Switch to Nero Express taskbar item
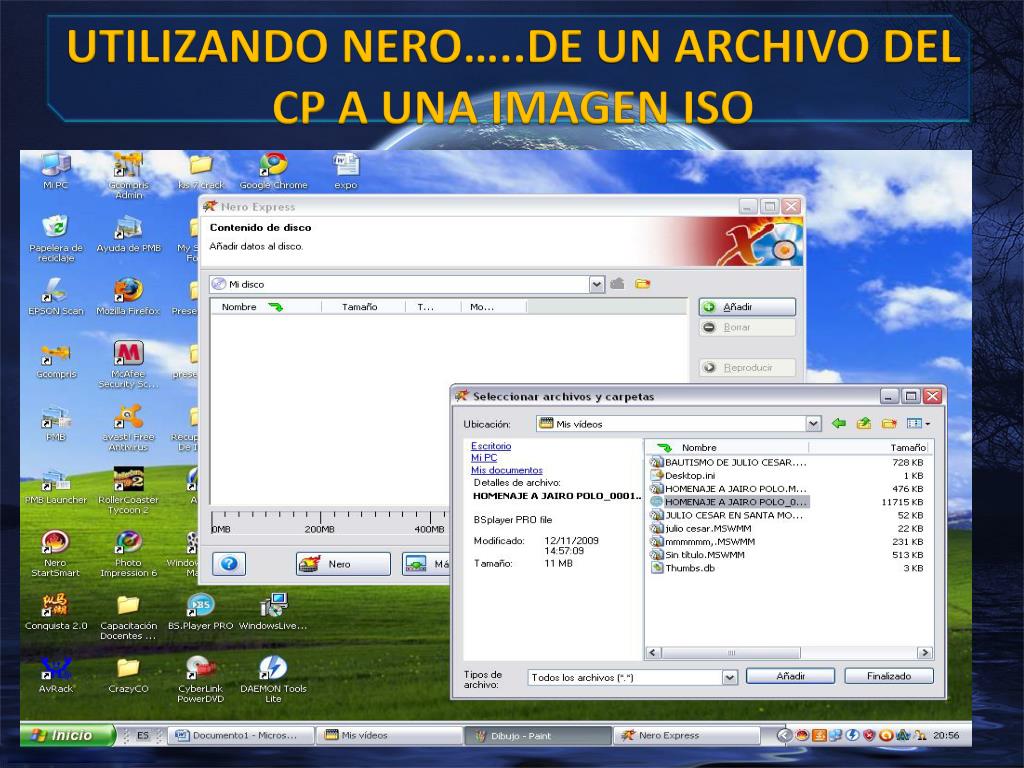This screenshot has height=768, width=1024. click(x=687, y=735)
